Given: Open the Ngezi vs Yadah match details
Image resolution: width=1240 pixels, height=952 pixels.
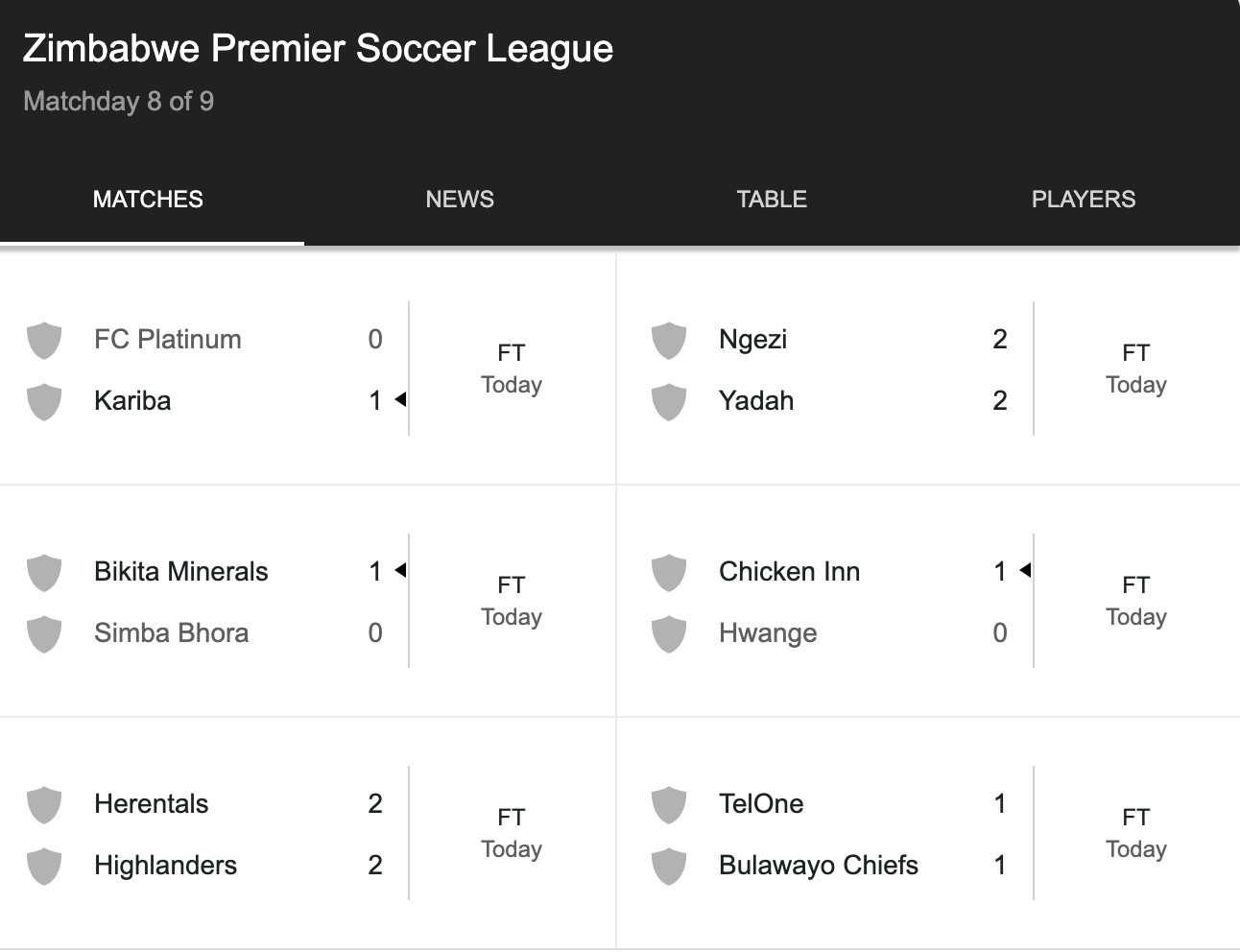Looking at the screenshot, I should [927, 369].
